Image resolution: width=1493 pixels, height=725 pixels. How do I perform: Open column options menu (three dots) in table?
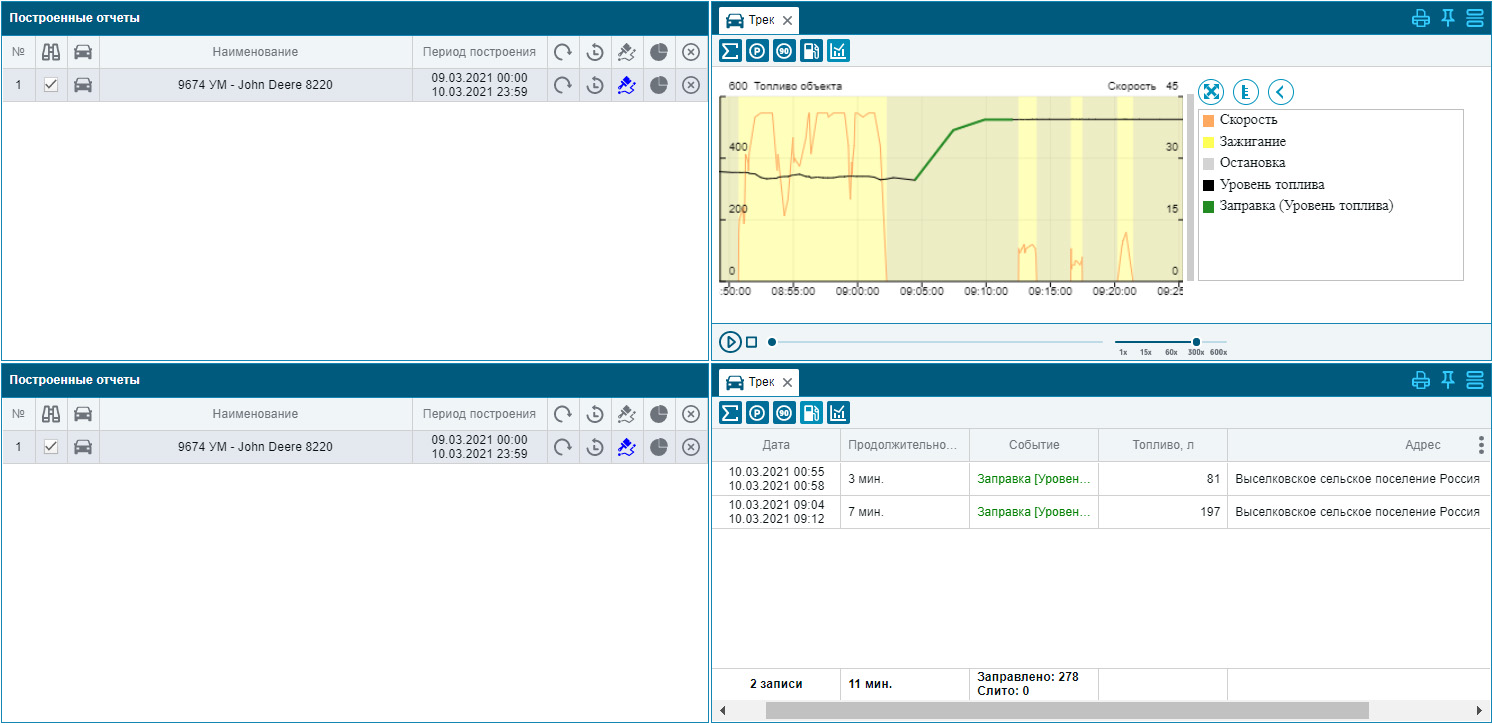pos(1481,445)
